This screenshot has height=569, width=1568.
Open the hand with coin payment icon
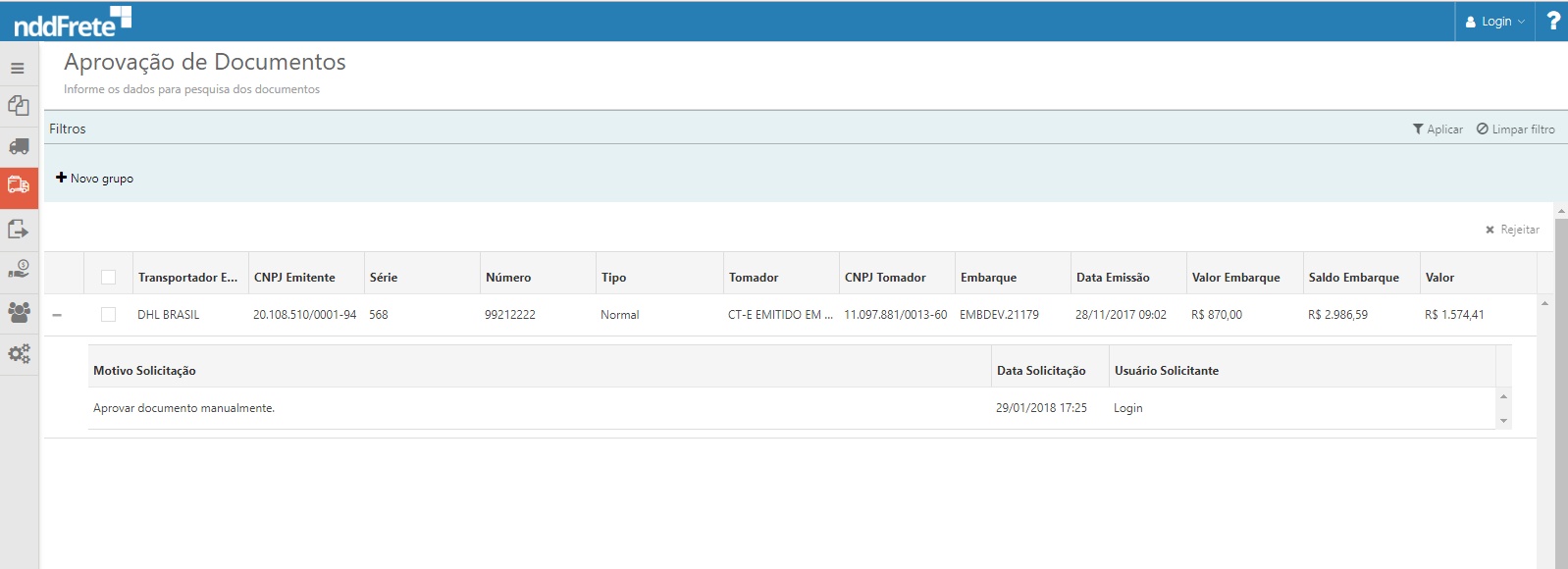tap(19, 269)
